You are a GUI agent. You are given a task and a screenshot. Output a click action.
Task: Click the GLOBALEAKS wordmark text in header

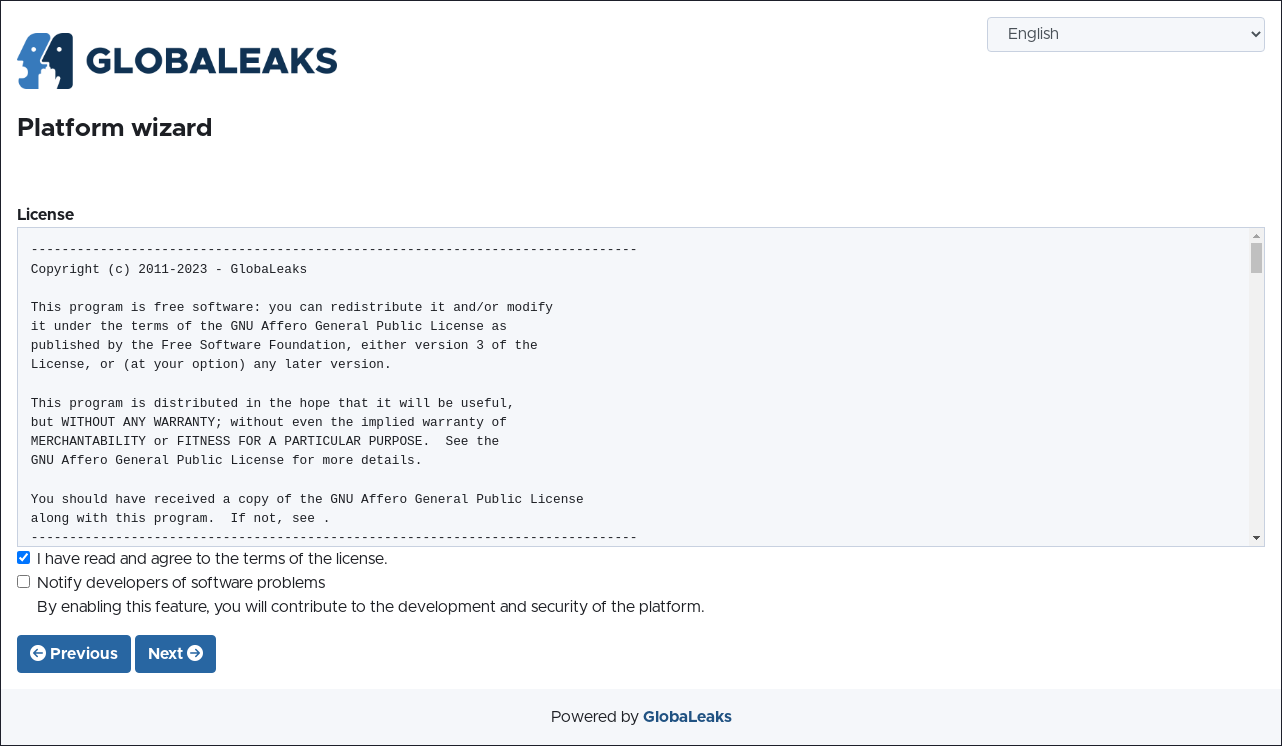click(212, 61)
